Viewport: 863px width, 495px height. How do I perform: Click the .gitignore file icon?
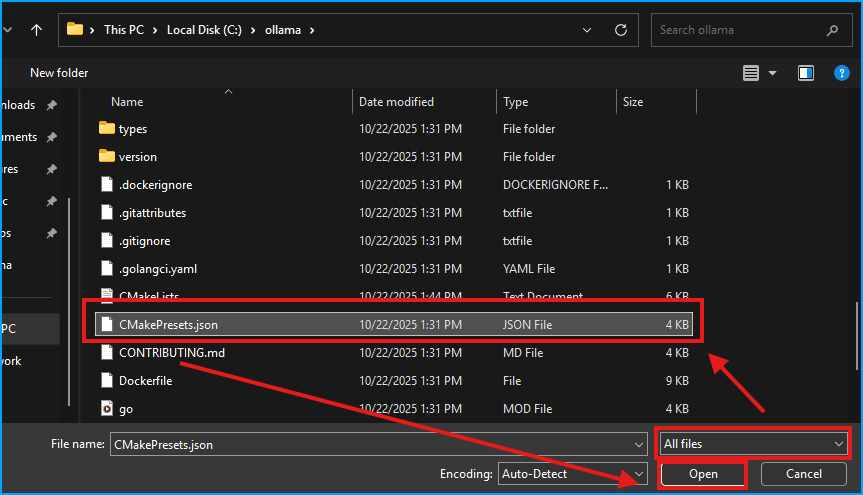click(107, 241)
